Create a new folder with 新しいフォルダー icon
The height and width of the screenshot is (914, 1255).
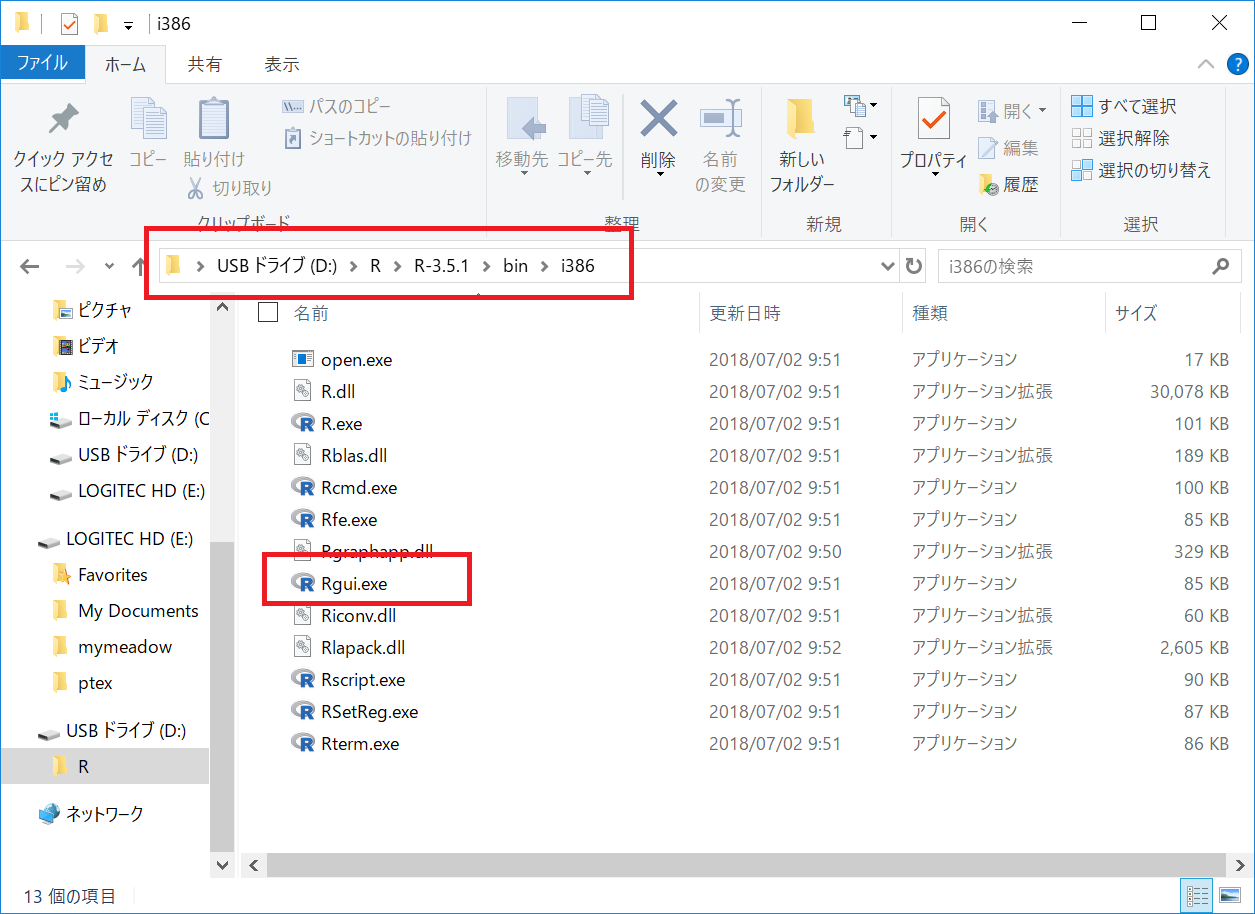point(801,120)
